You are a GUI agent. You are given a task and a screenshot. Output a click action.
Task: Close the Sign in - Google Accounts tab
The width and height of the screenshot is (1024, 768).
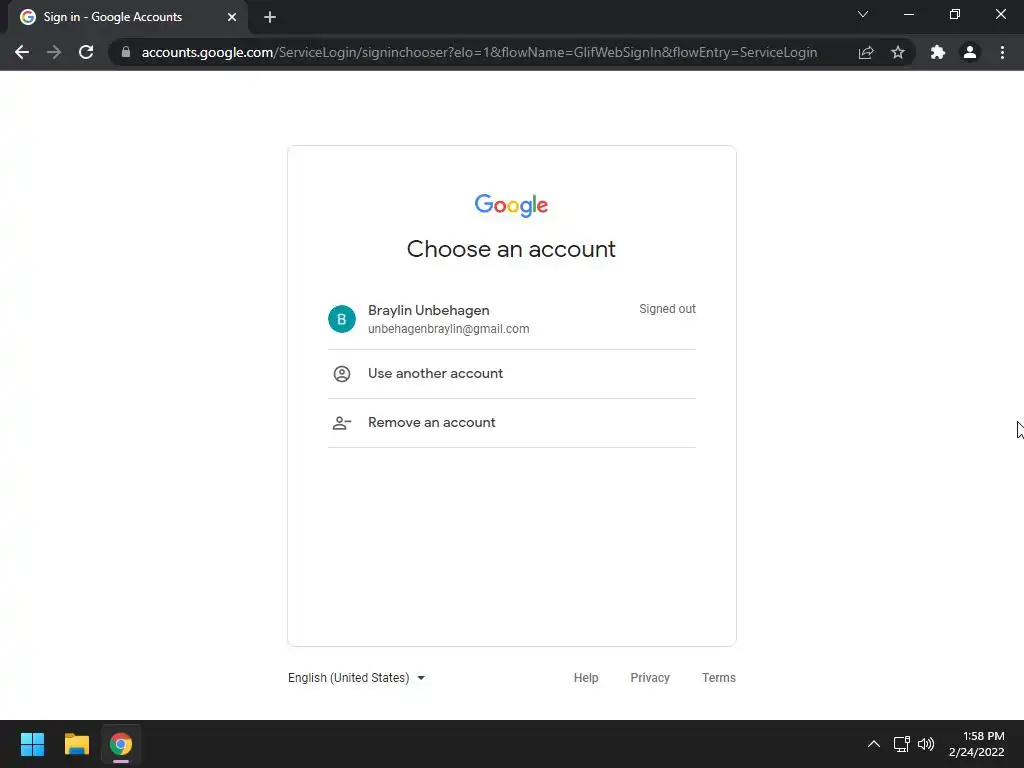[232, 17]
